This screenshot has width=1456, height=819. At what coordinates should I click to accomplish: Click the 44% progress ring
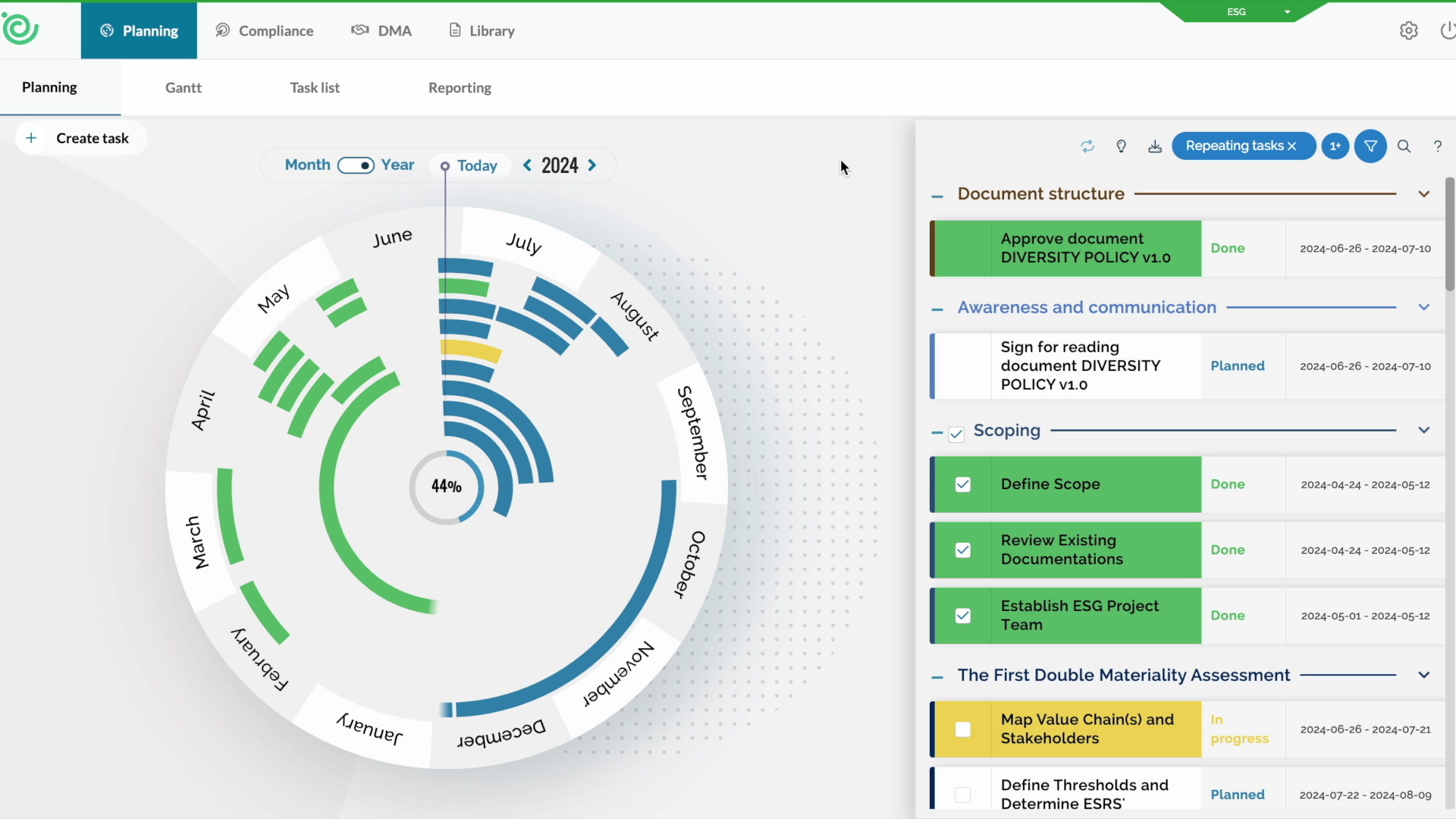click(x=447, y=487)
